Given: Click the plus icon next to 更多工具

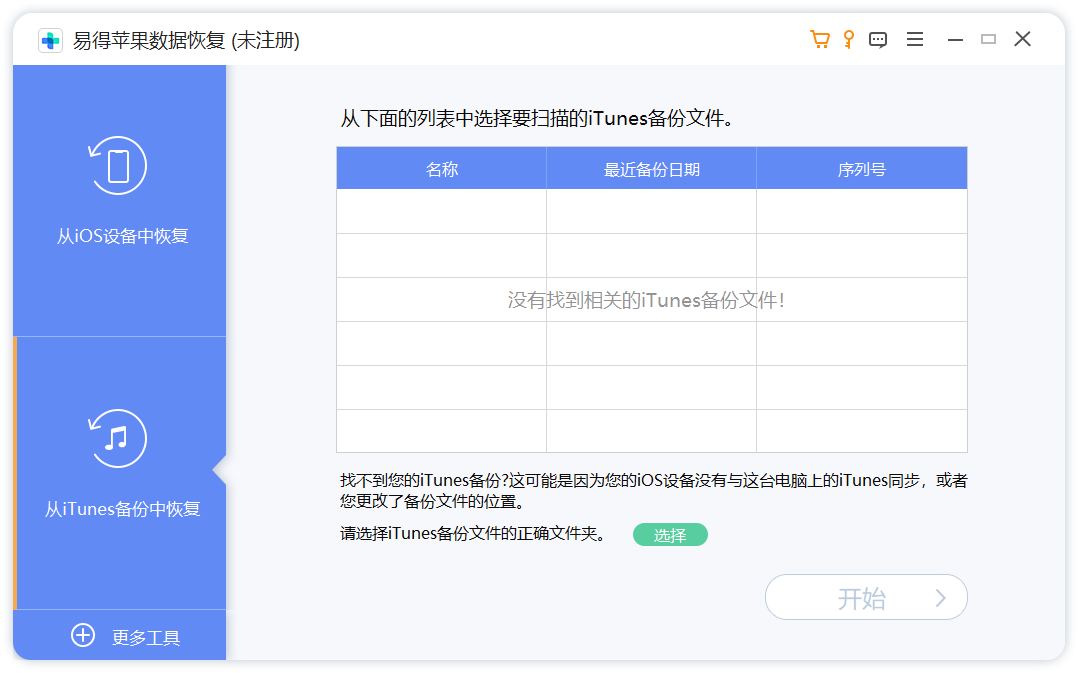Looking at the screenshot, I should click(82, 635).
